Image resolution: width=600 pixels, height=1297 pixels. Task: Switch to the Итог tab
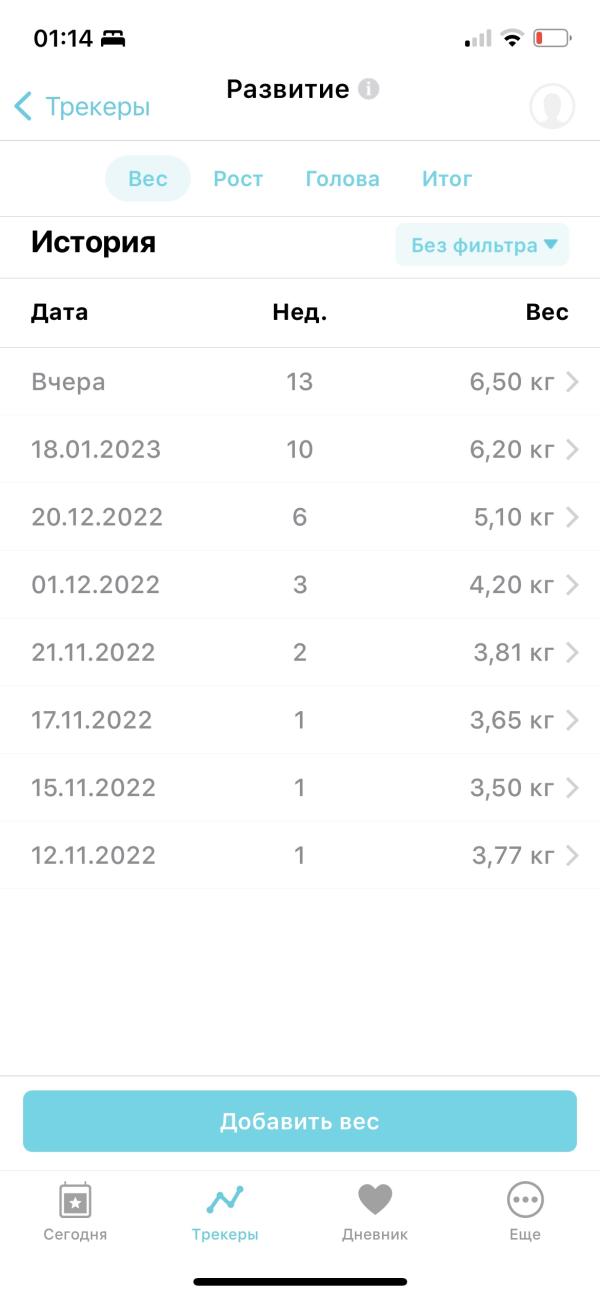click(x=447, y=179)
